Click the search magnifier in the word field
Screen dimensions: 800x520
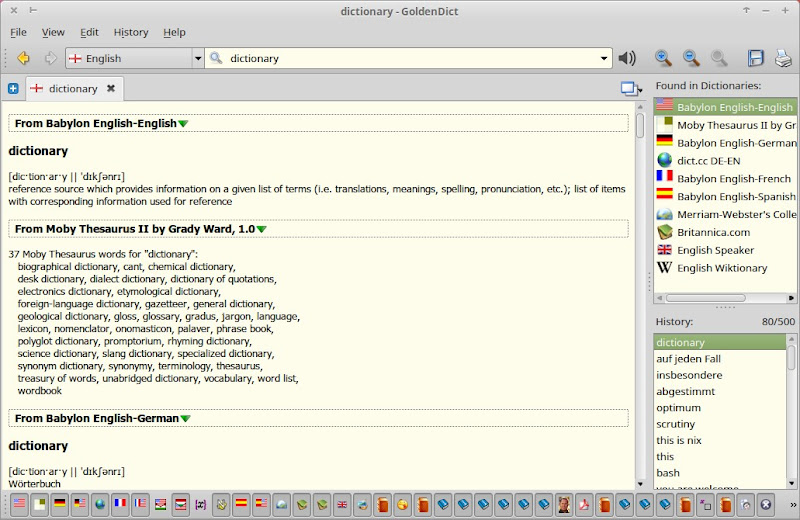[216, 58]
